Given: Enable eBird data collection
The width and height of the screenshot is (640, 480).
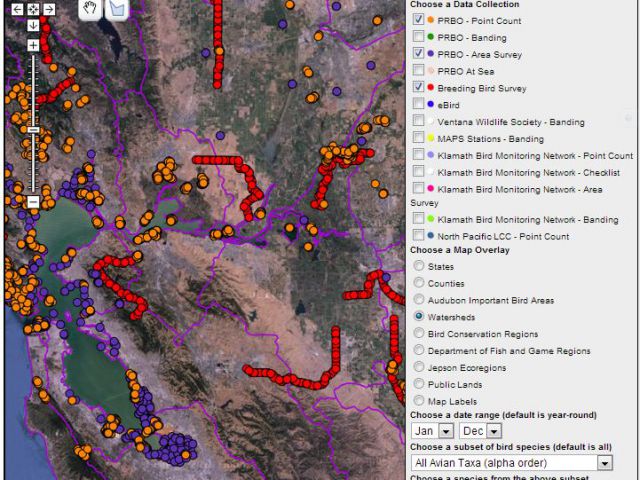Looking at the screenshot, I should [418, 104].
